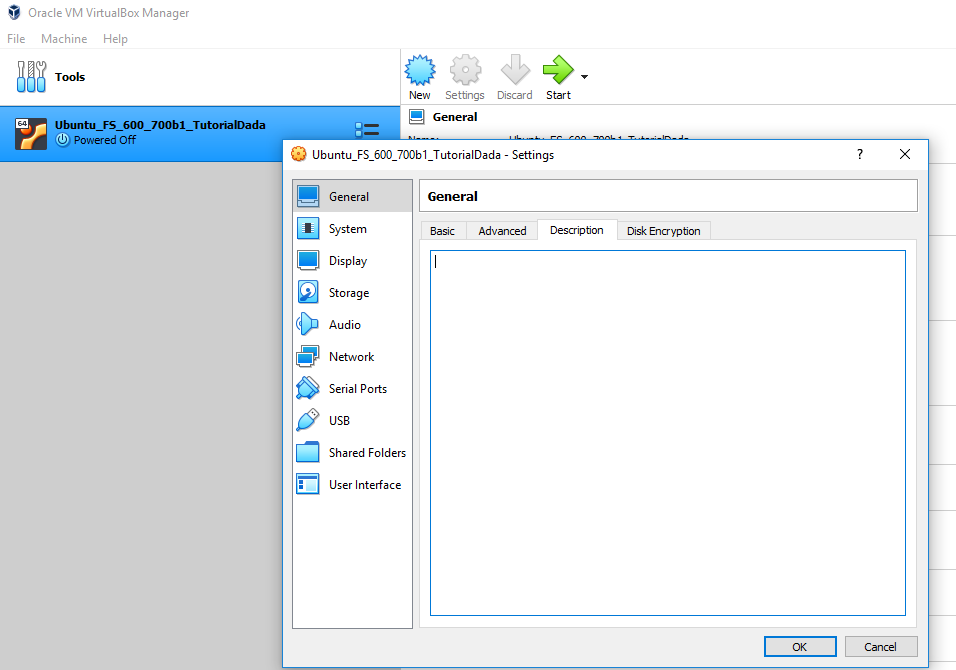The image size is (956, 670).
Task: Switch to the Advanced tab
Action: (502, 231)
